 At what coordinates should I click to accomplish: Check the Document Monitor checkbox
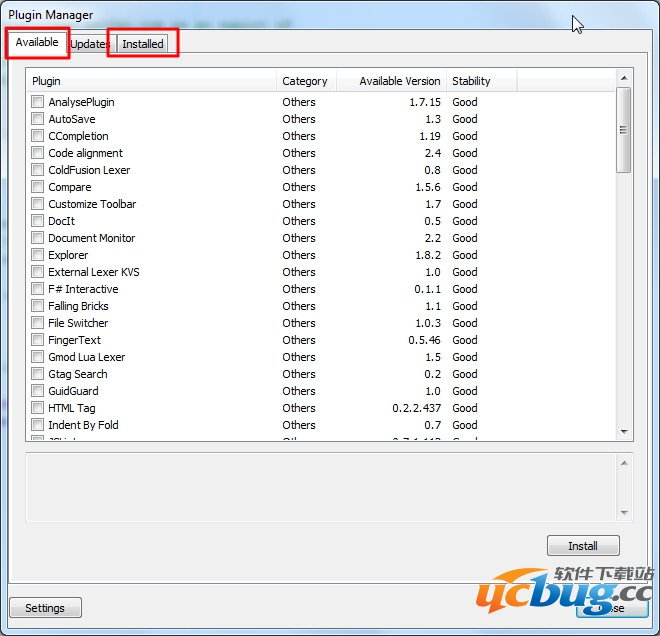[x=37, y=237]
